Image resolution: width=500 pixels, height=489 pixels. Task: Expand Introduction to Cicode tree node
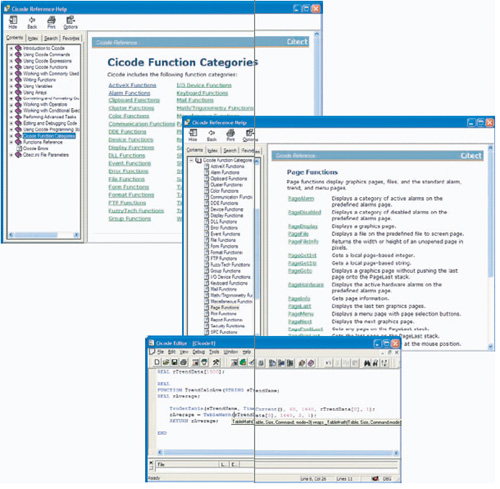(11, 48)
